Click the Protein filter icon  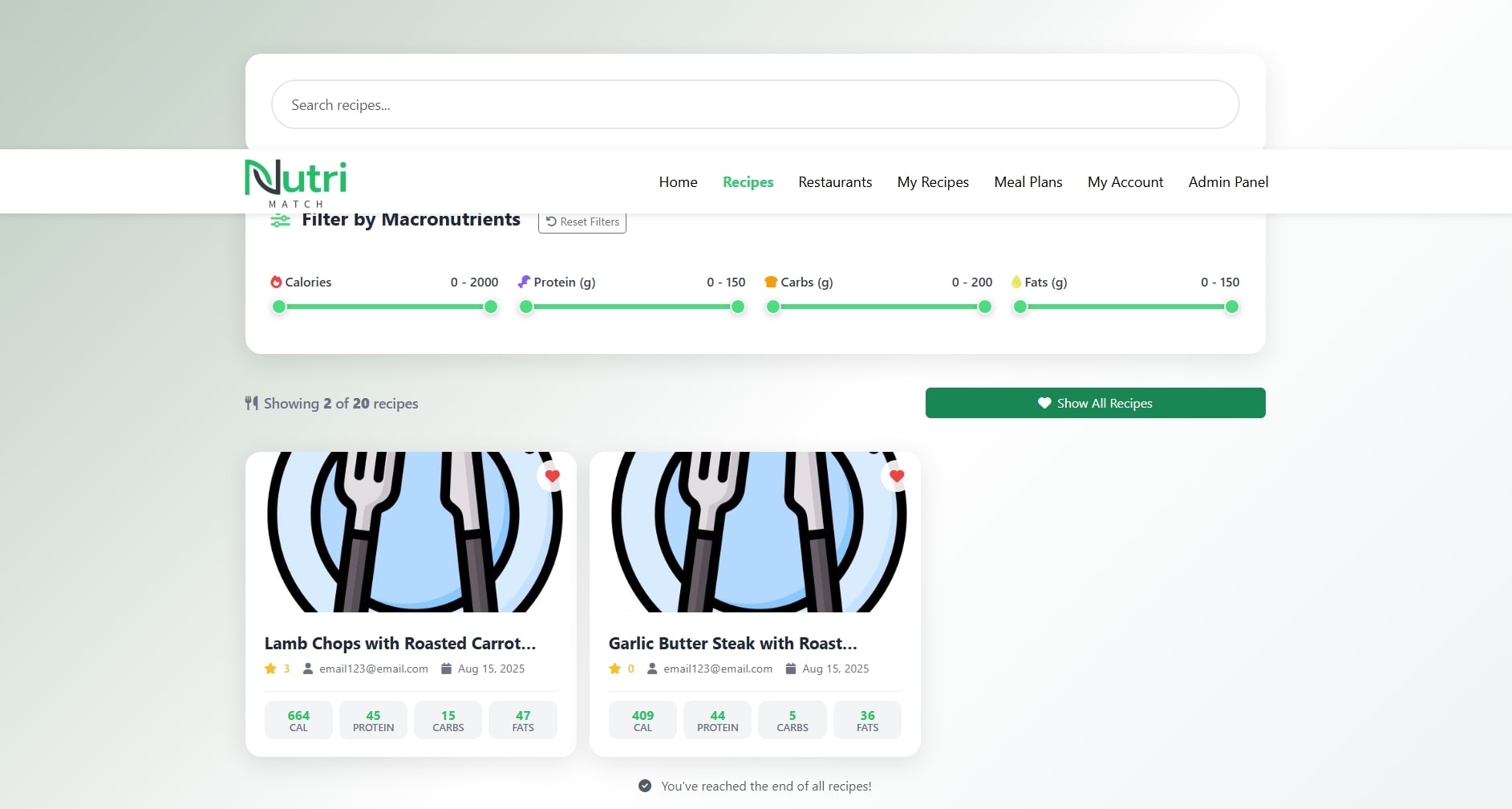coord(524,282)
